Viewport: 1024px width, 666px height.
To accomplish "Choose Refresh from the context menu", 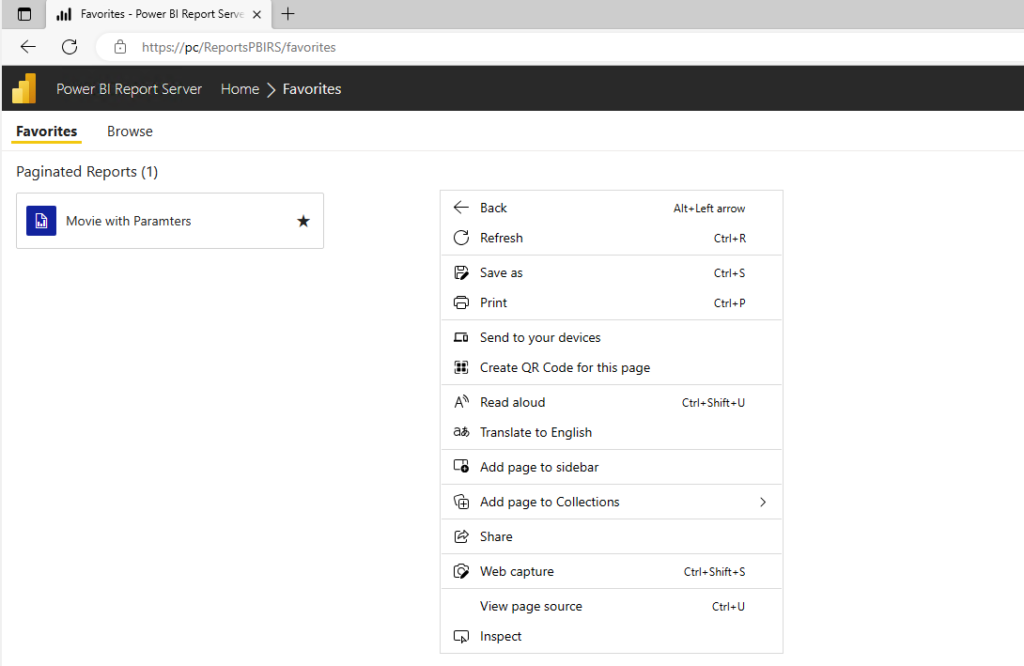I will pyautogui.click(x=611, y=238).
